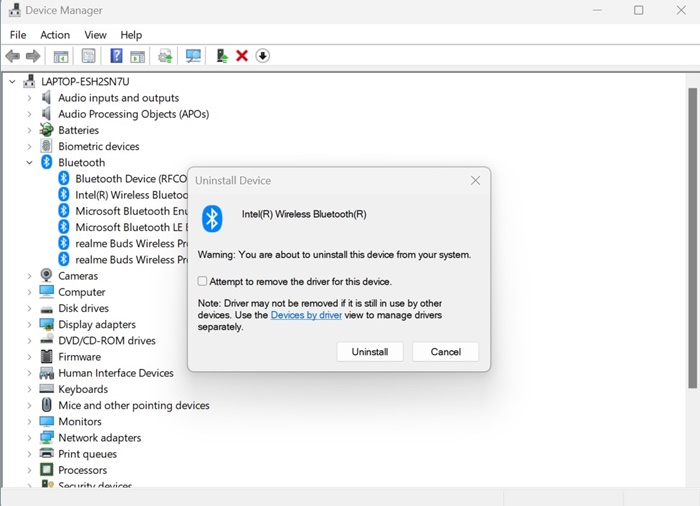
Task: Click the Batteries category icon
Action: 46,130
